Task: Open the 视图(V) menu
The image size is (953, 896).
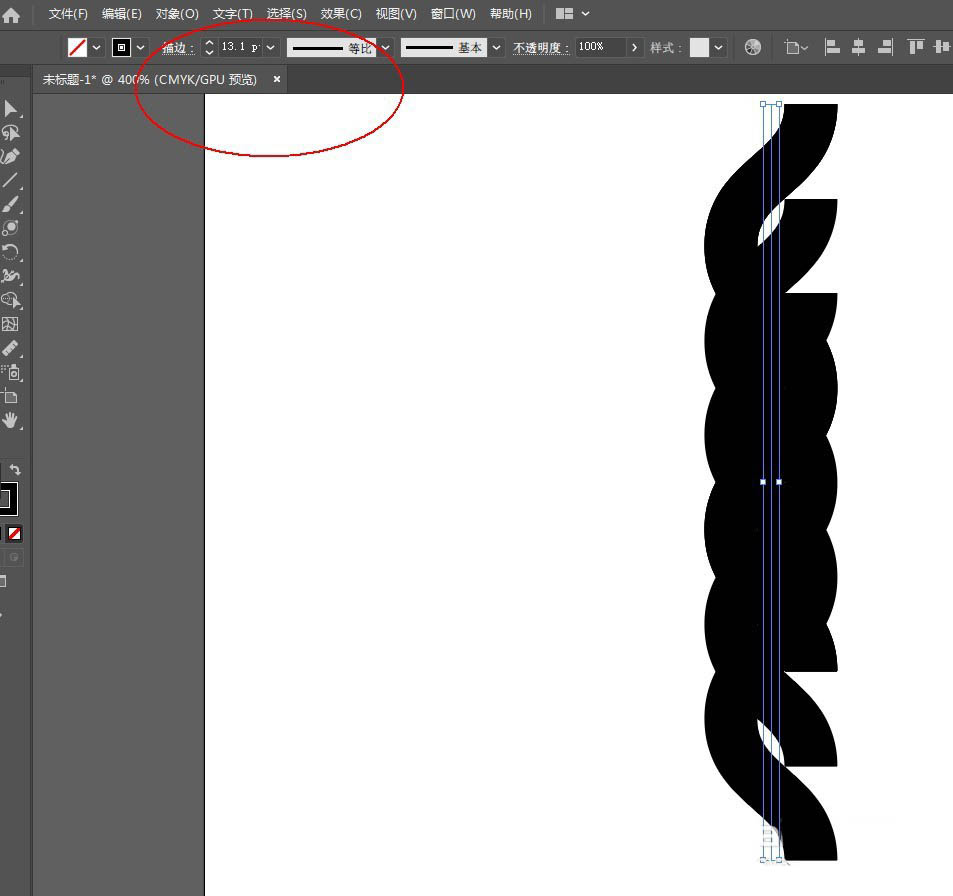Action: pyautogui.click(x=396, y=13)
